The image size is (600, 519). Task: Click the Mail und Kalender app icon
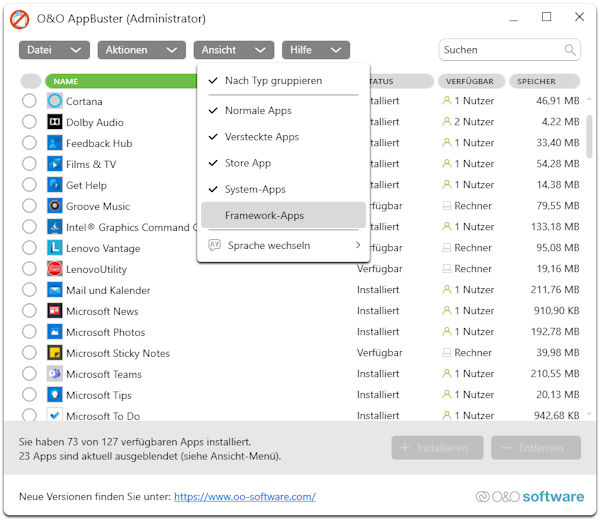[55, 290]
